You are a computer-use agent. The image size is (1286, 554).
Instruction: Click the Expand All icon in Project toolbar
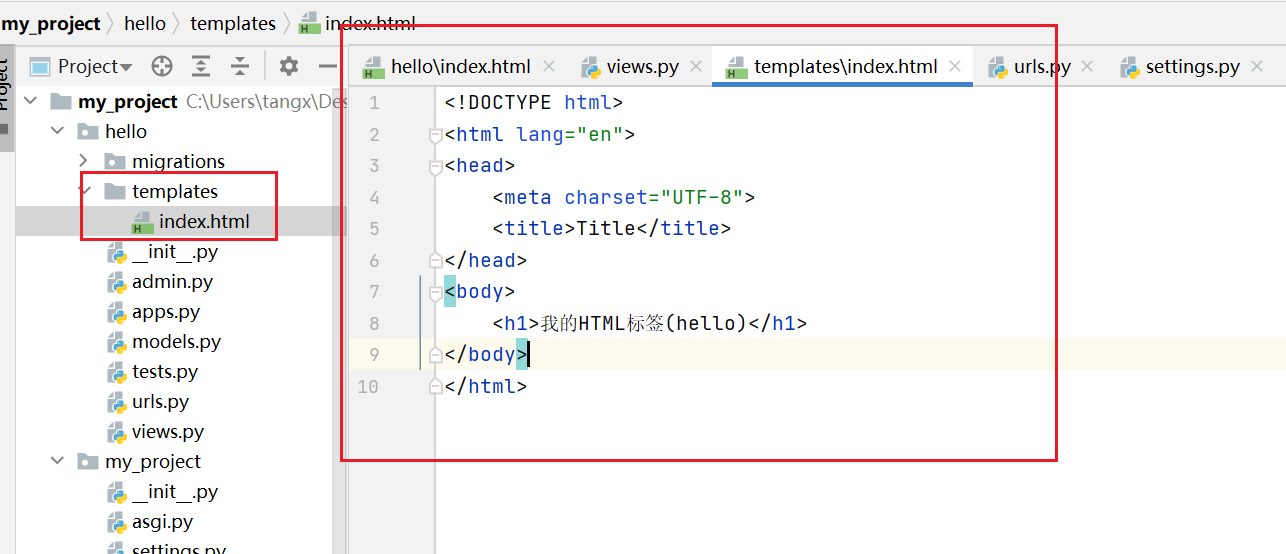click(x=201, y=67)
